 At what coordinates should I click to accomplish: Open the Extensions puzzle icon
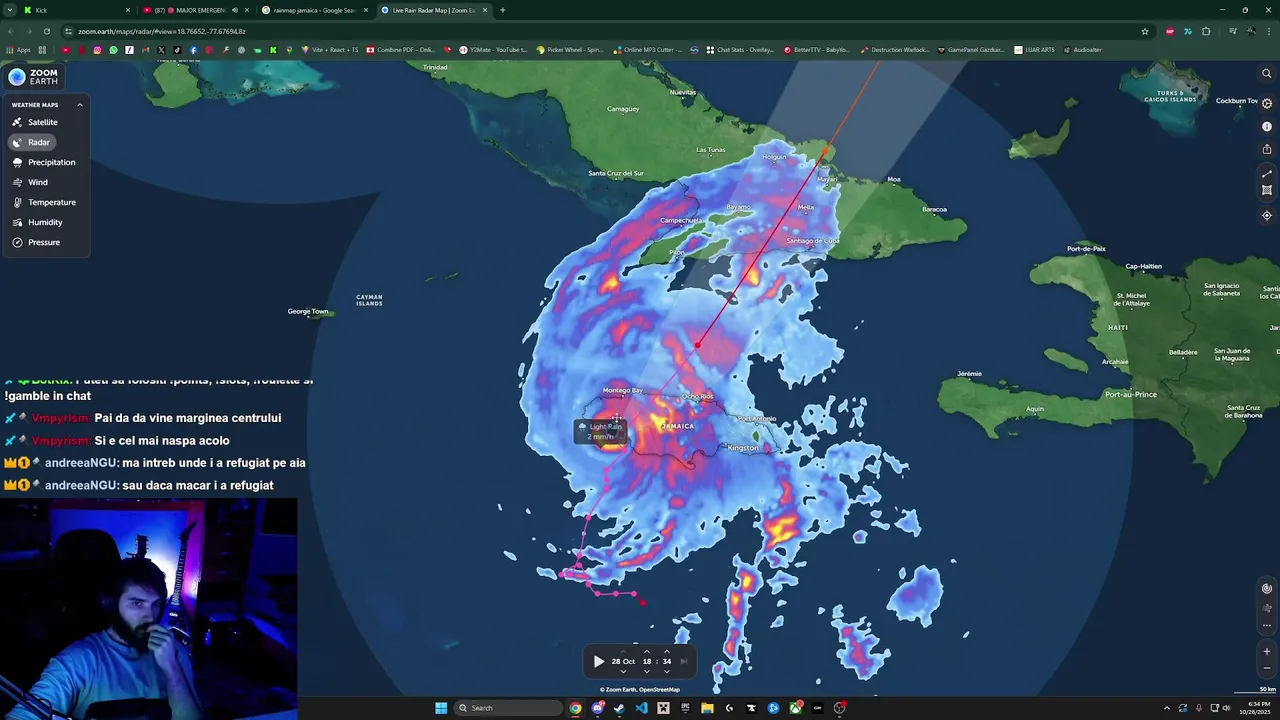pyautogui.click(x=1206, y=31)
